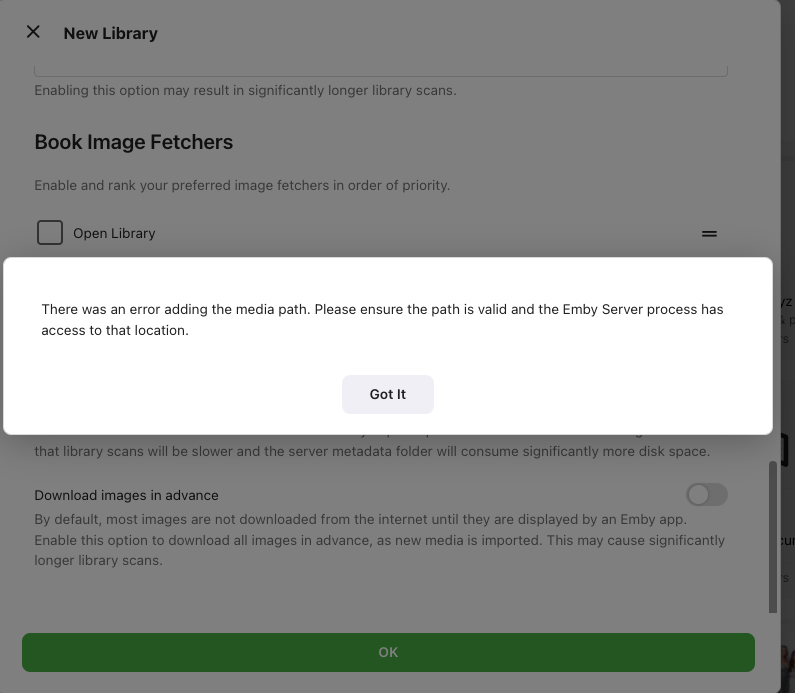The width and height of the screenshot is (795, 693).
Task: Click the dialog's vertical scrollbar thumb
Action: [x=772, y=535]
